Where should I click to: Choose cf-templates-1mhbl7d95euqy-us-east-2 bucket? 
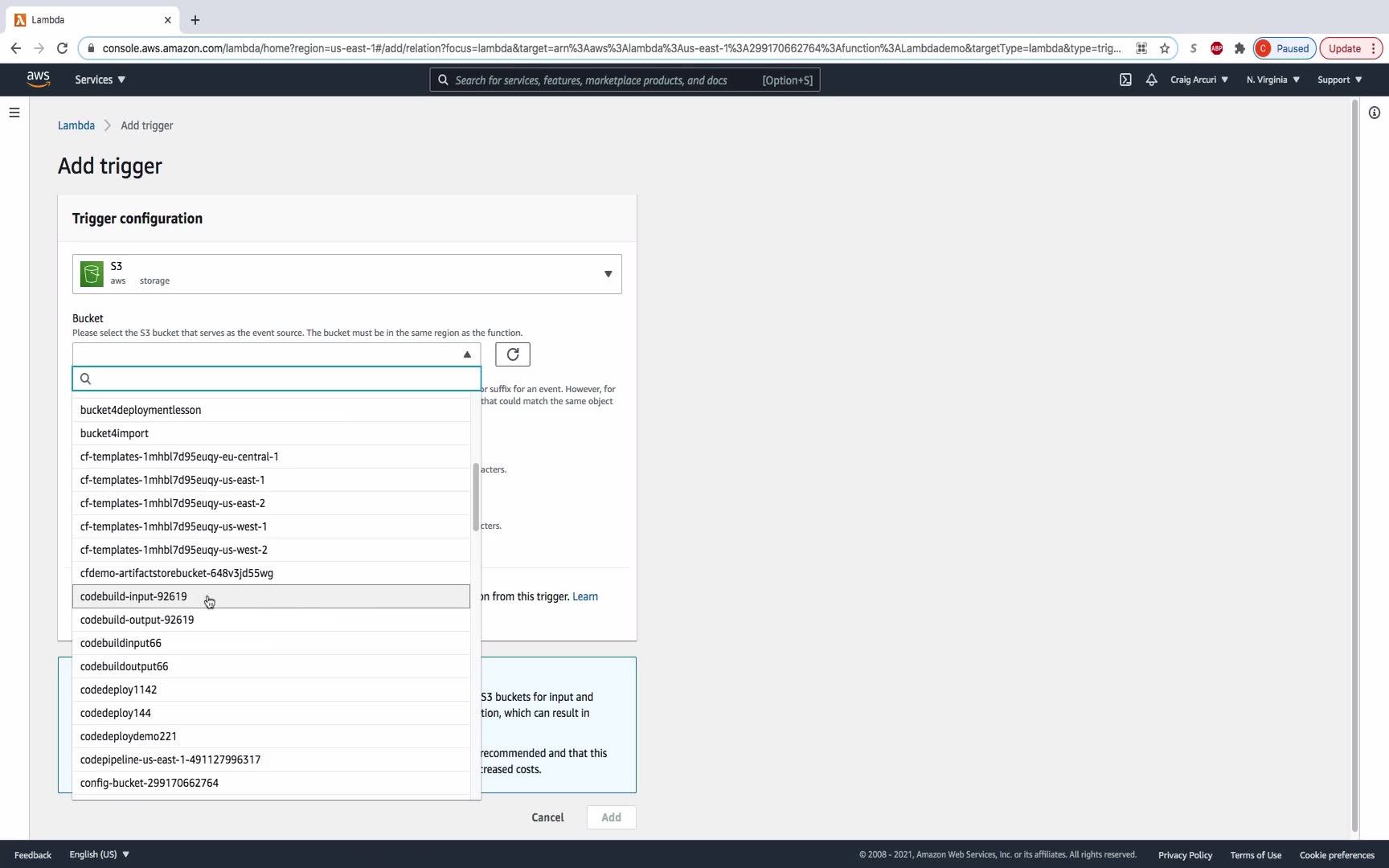click(272, 503)
